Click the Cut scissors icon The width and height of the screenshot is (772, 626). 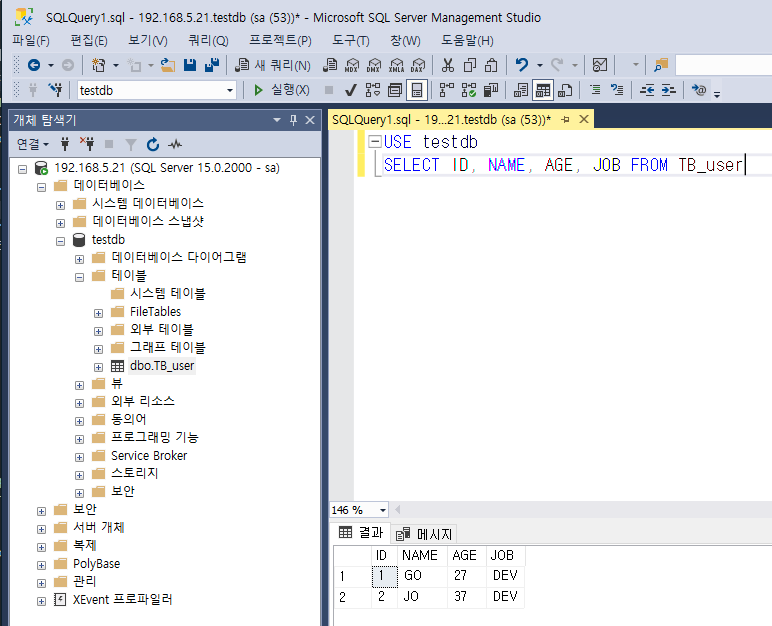(448, 65)
